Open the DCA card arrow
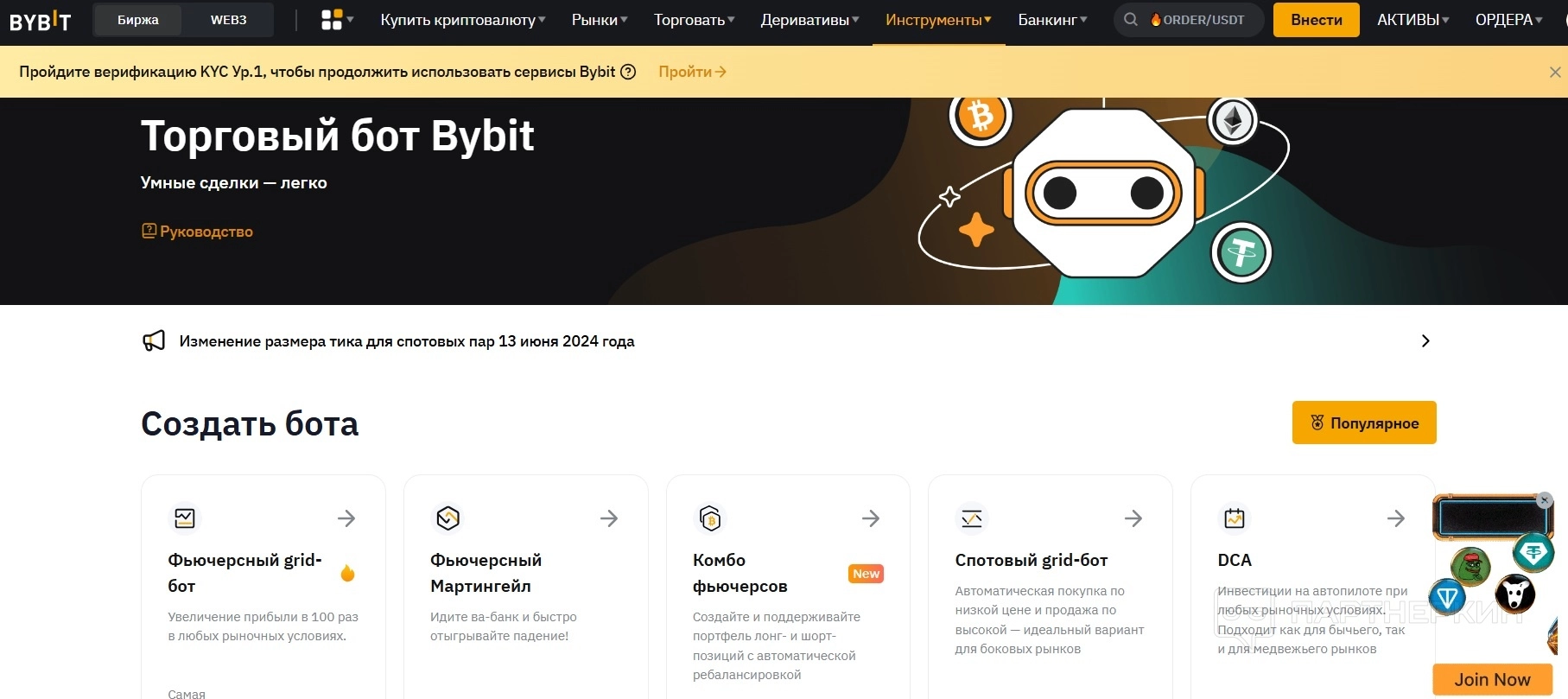This screenshot has width=1568, height=699. point(1396,518)
